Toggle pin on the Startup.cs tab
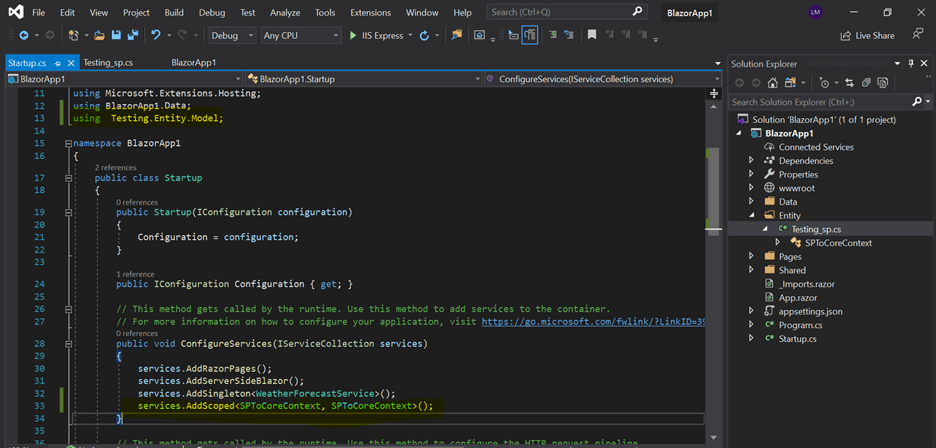 56,62
